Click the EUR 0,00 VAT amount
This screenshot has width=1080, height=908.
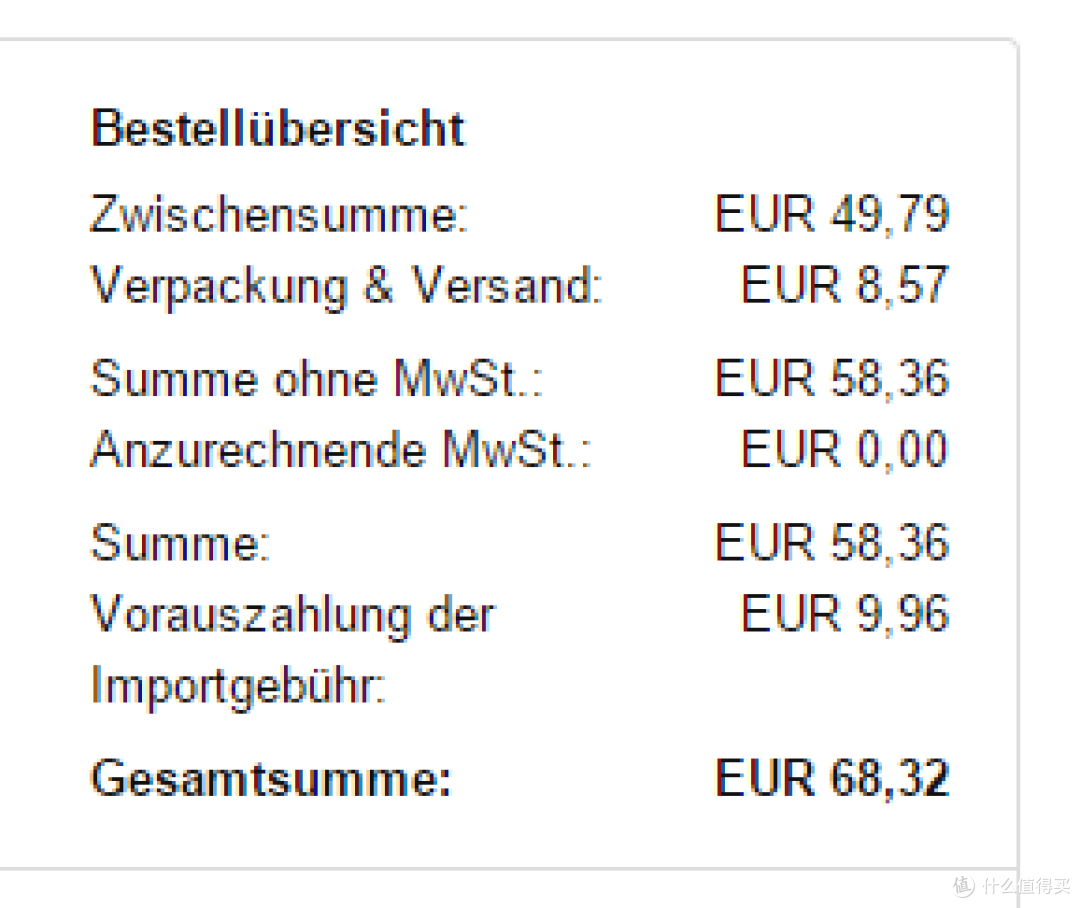pyautogui.click(x=845, y=449)
